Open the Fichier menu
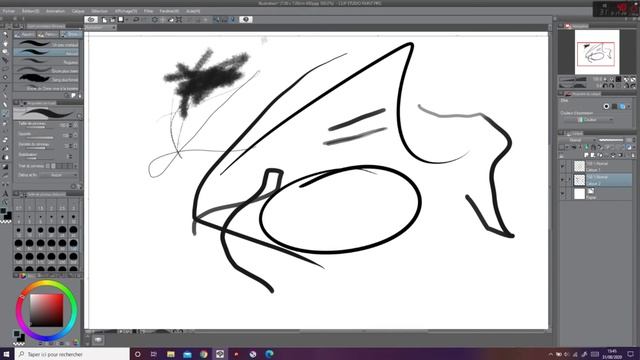This screenshot has width=640, height=360. [9, 11]
